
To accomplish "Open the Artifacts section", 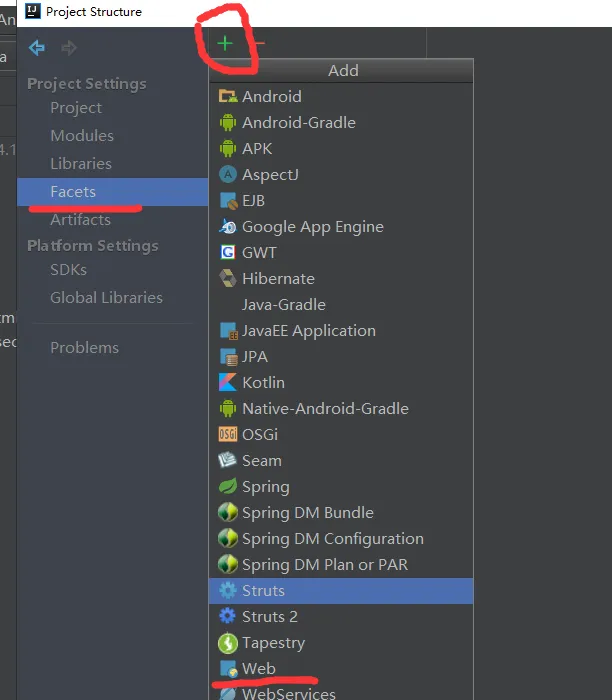I will (x=80, y=220).
